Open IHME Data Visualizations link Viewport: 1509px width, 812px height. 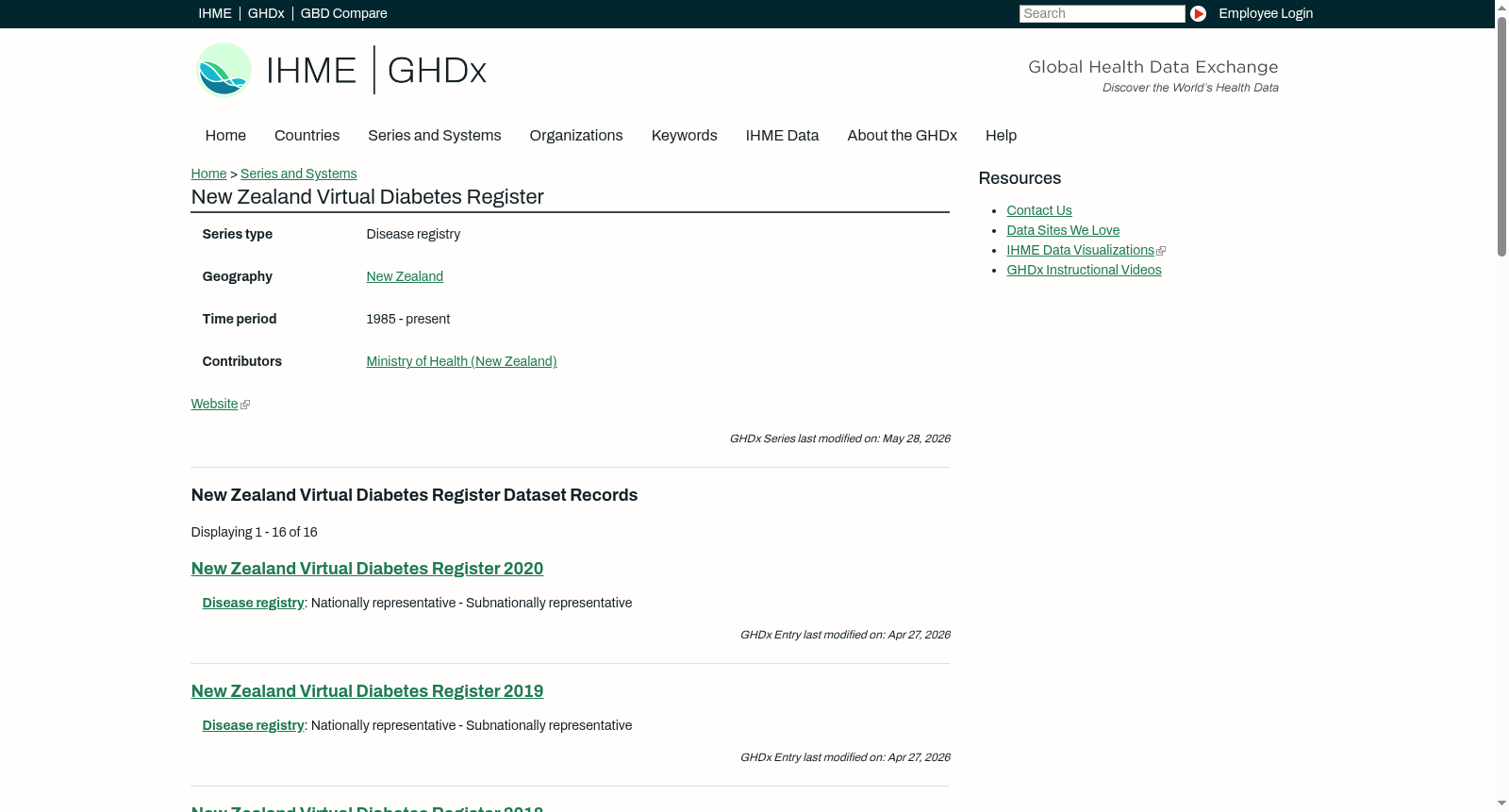pos(1080,250)
